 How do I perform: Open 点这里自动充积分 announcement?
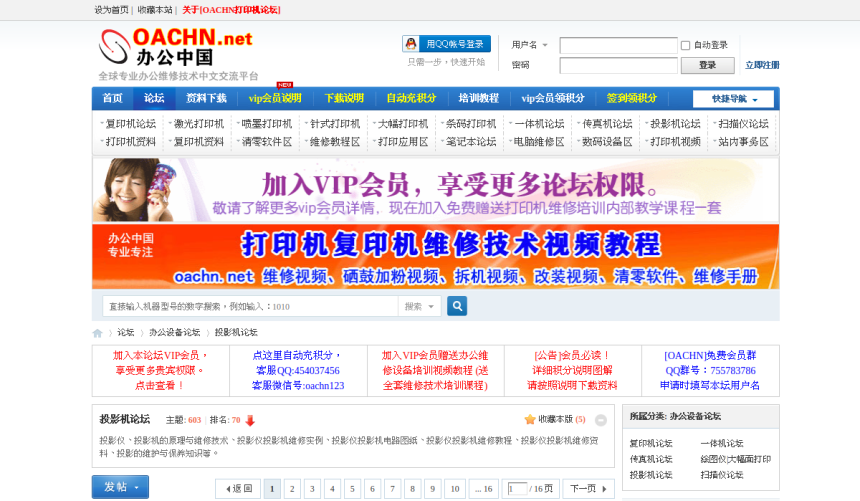pyautogui.click(x=298, y=370)
